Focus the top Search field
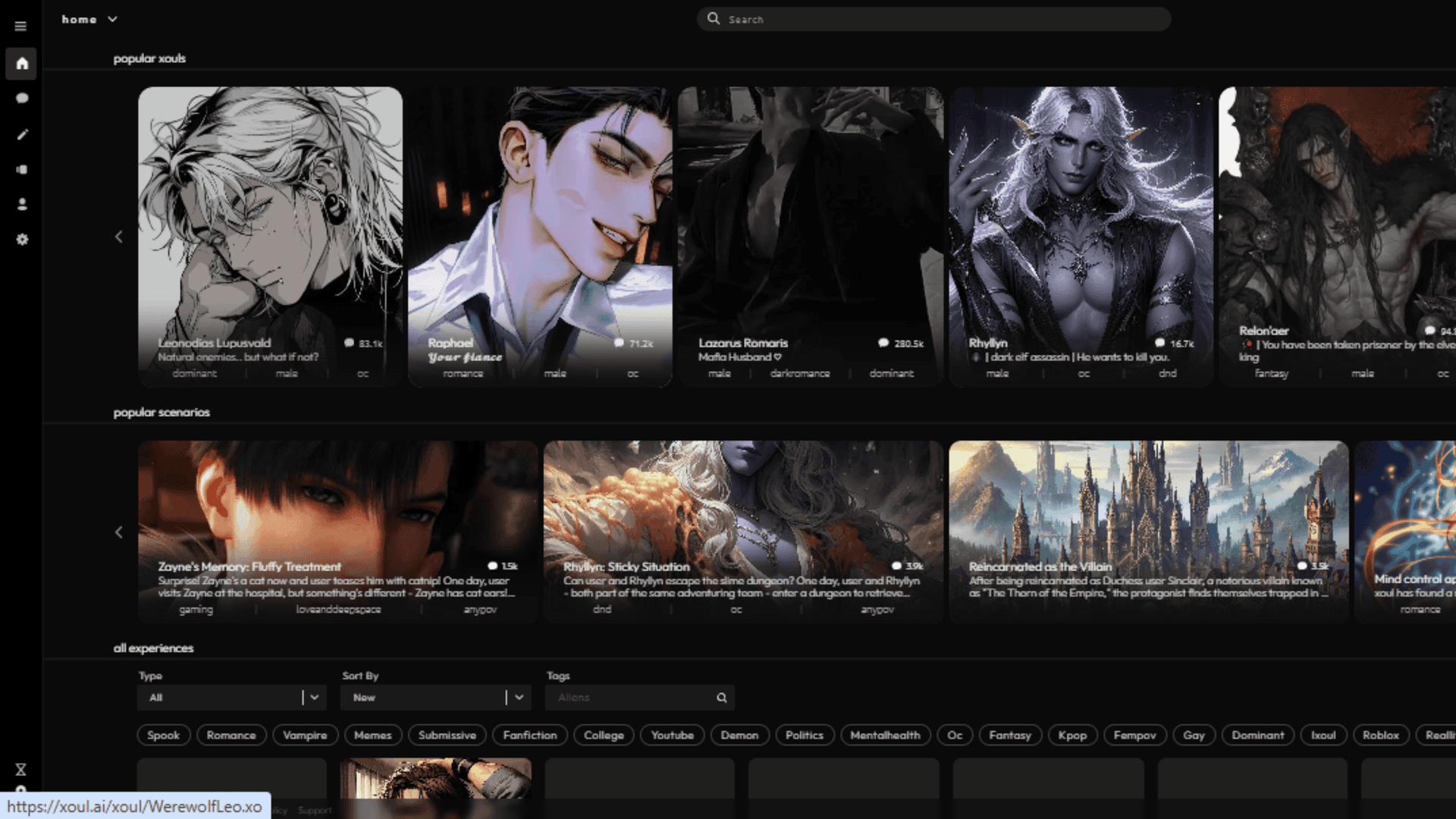 934,19
